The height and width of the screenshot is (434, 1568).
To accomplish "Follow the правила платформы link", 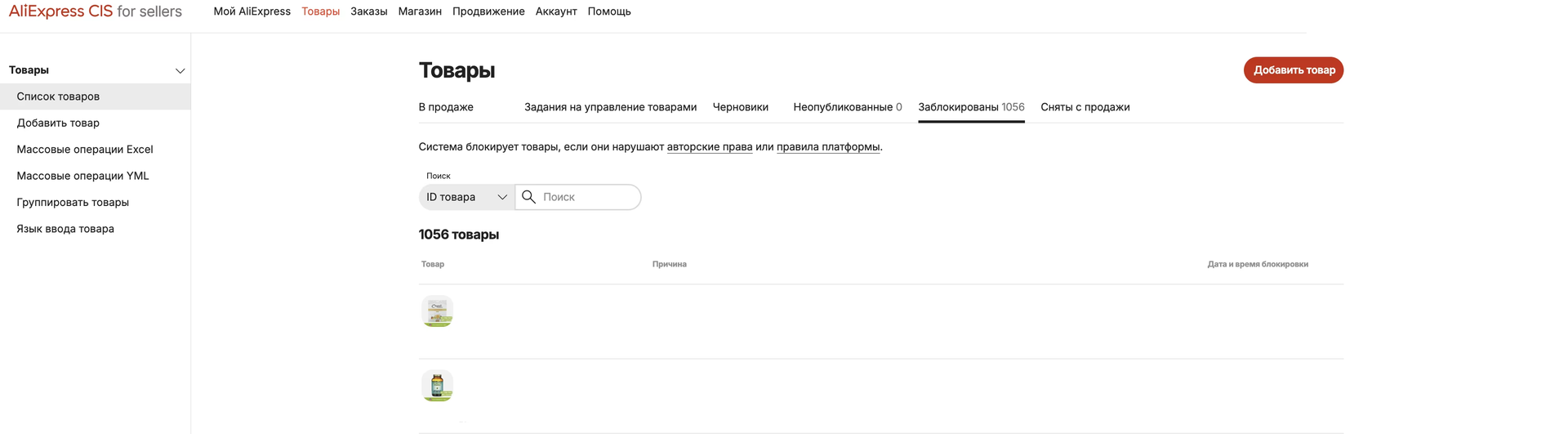I will pos(827,147).
